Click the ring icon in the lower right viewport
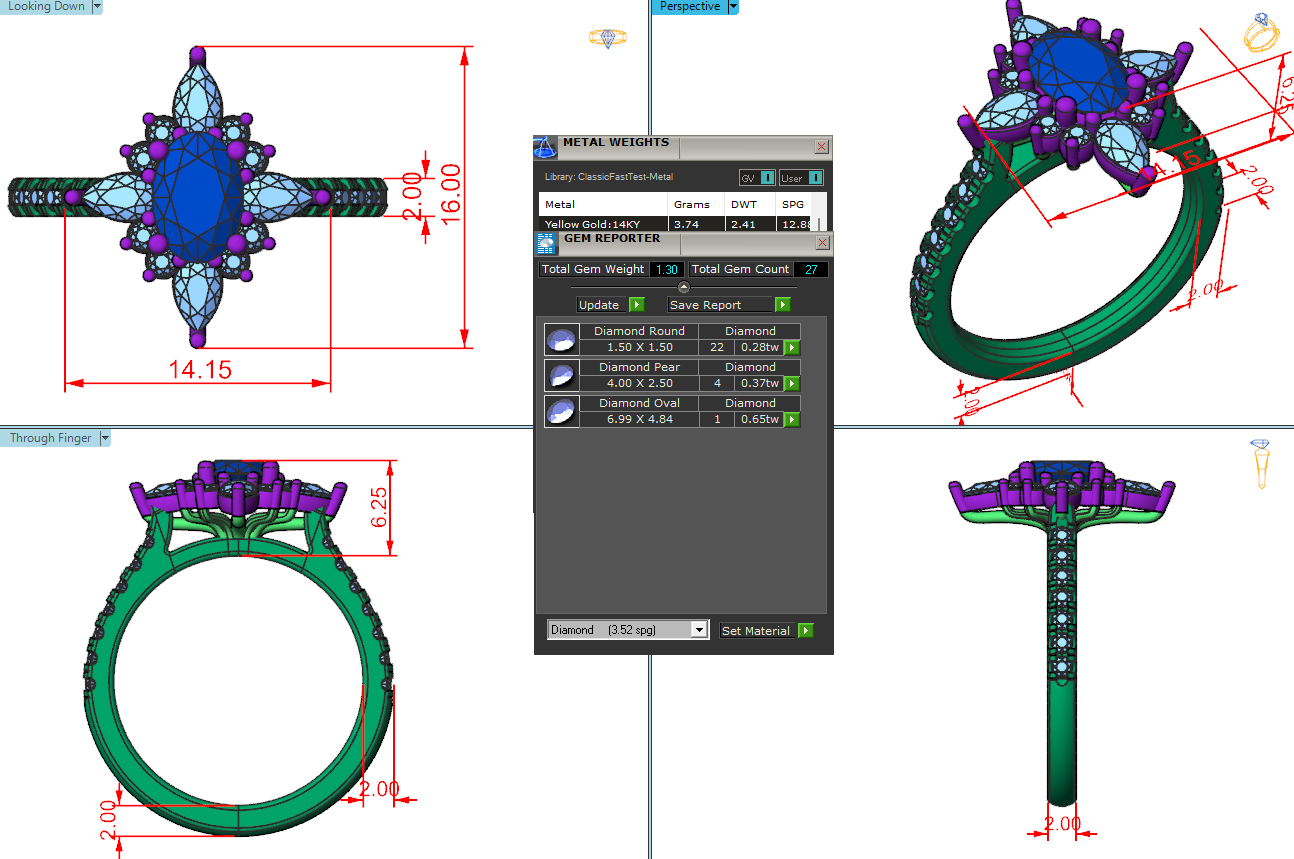The width and height of the screenshot is (1294, 859). (1260, 464)
